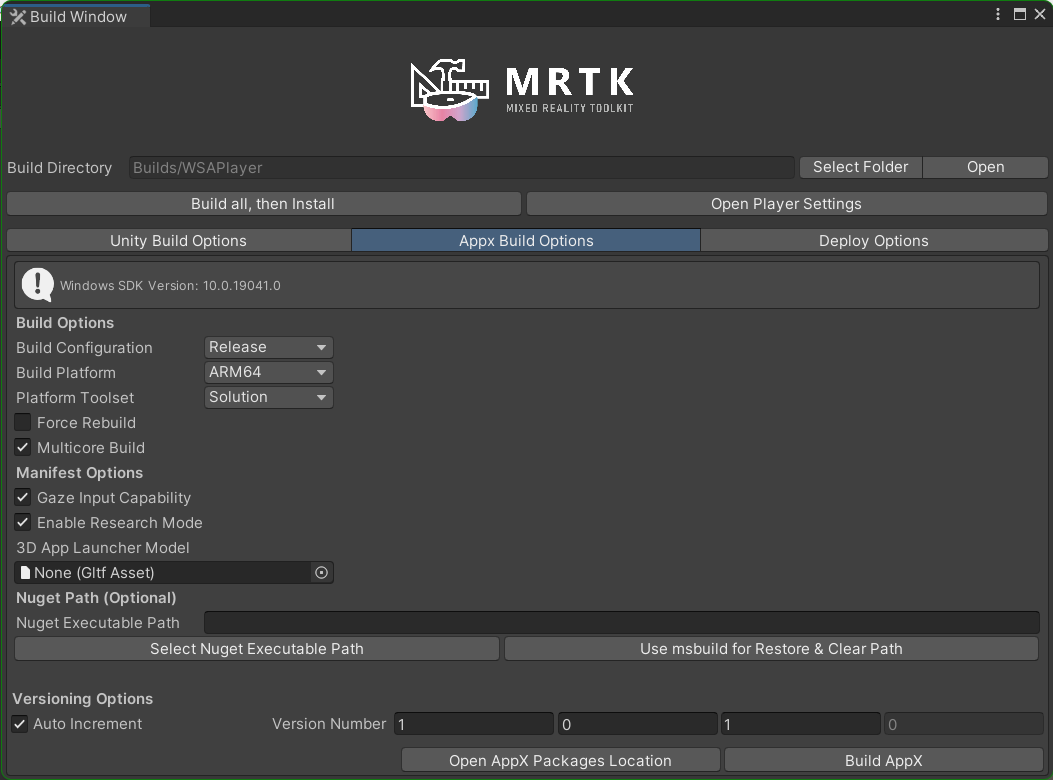1053x780 pixels.
Task: Open object picker for 3D App Launcher Model
Action: [322, 572]
